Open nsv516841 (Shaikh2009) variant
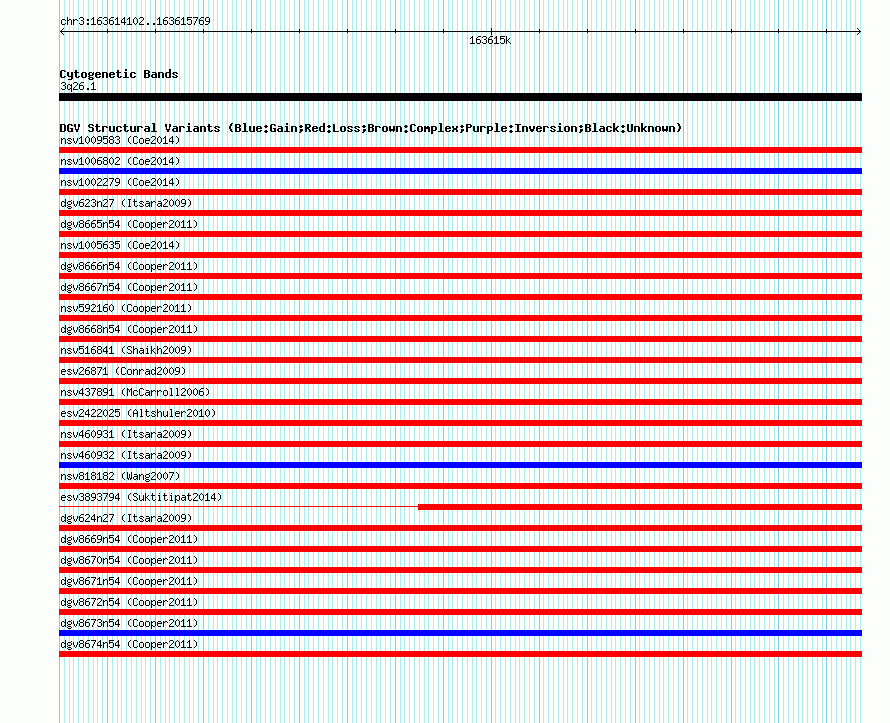Image resolution: width=890 pixels, height=723 pixels. (x=126, y=350)
